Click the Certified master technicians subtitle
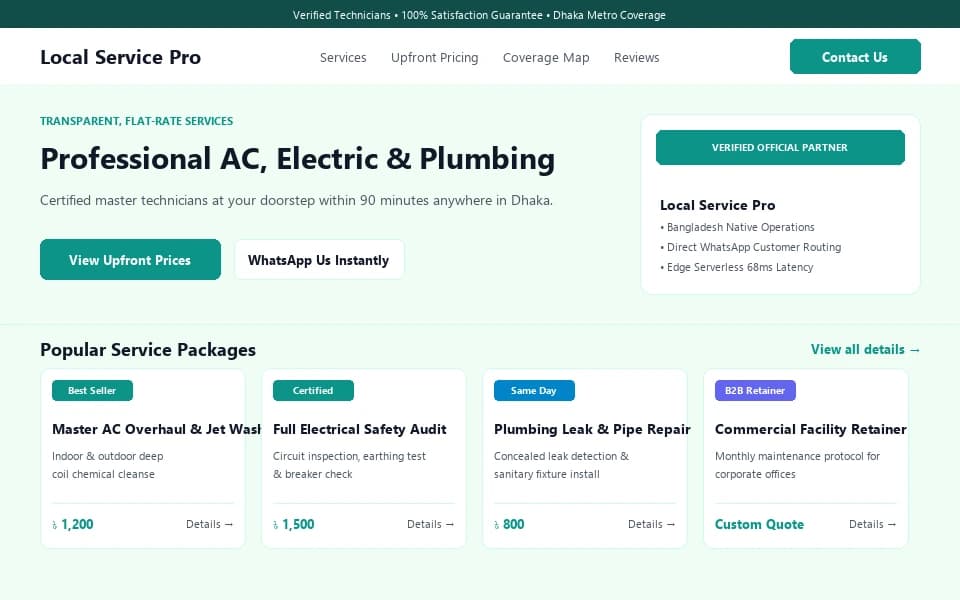 coord(296,200)
